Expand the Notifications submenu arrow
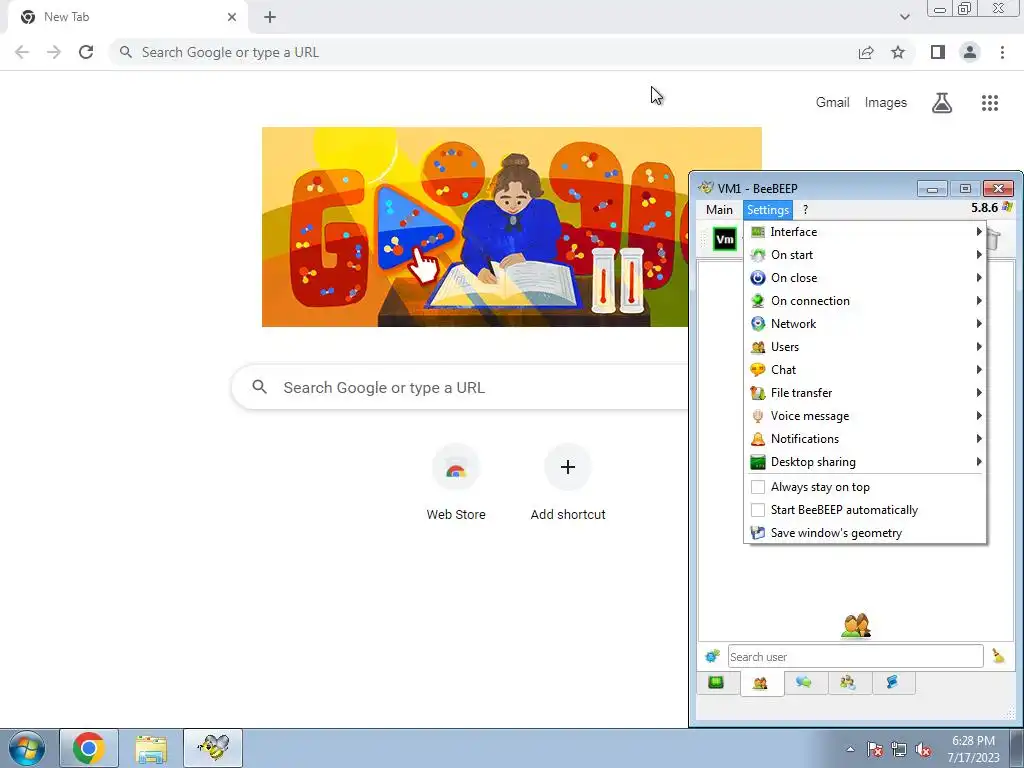 (x=979, y=438)
